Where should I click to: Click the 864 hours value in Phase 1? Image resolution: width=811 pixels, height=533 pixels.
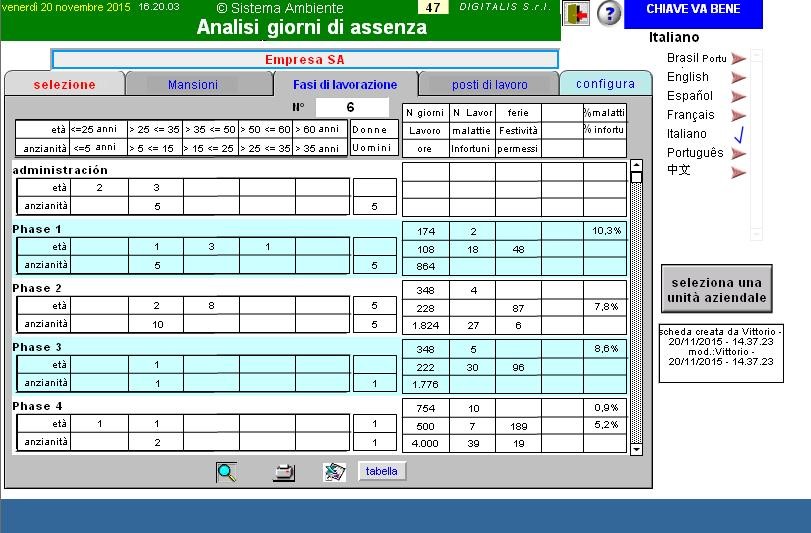tap(426, 267)
